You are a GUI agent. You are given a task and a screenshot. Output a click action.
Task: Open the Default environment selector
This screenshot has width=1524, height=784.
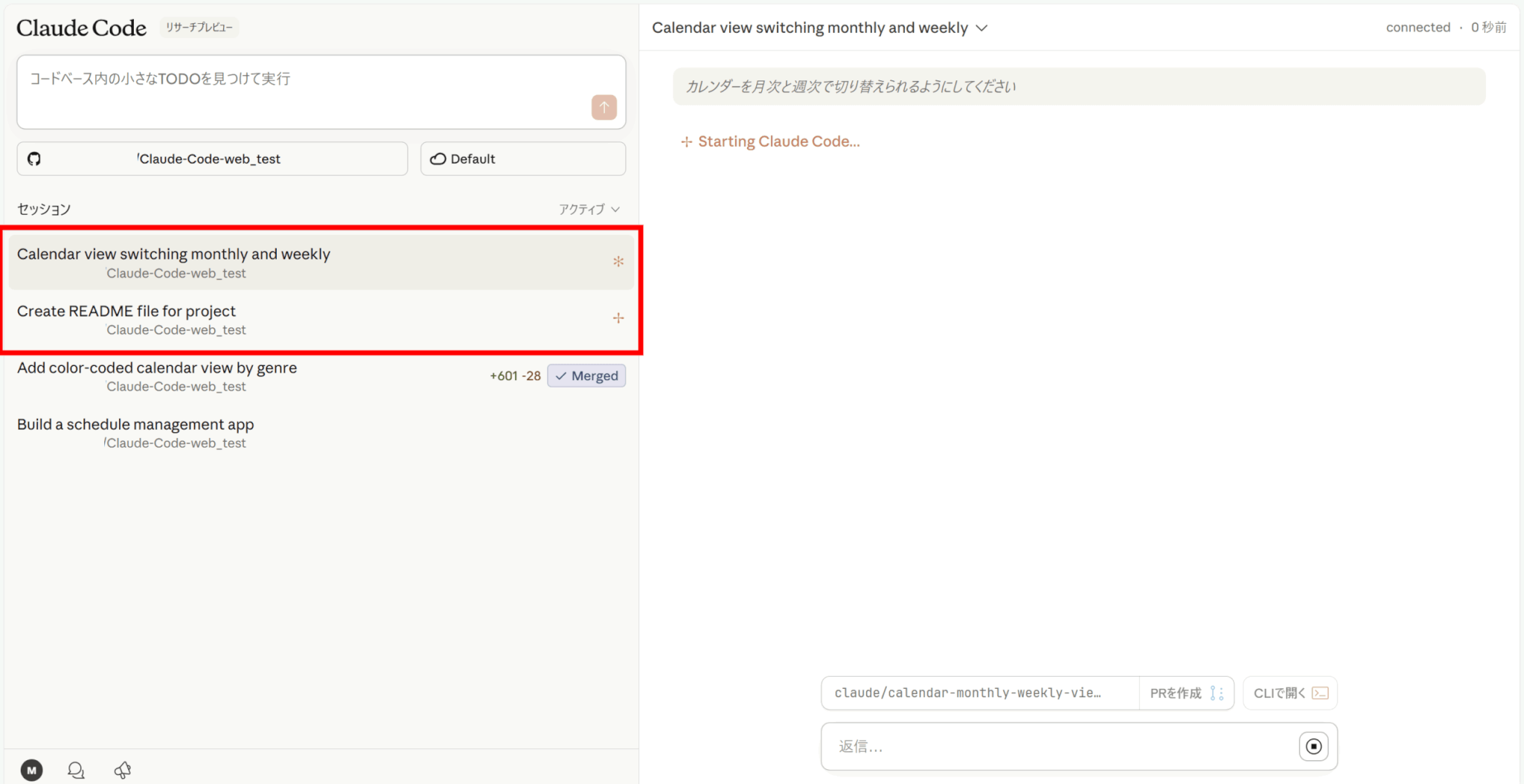point(522,159)
